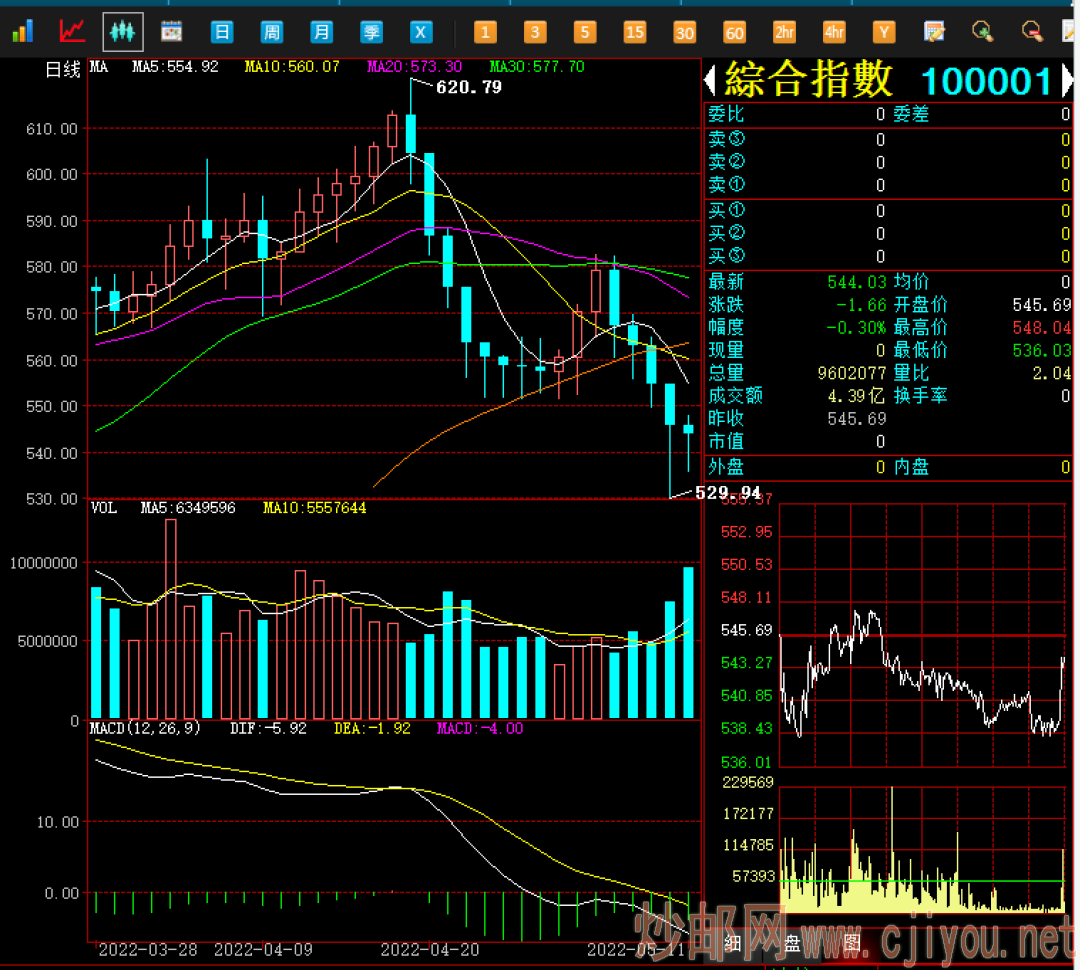Click left arrow beside 綜合指數 title
This screenshot has height=970, width=1080.
(x=711, y=80)
